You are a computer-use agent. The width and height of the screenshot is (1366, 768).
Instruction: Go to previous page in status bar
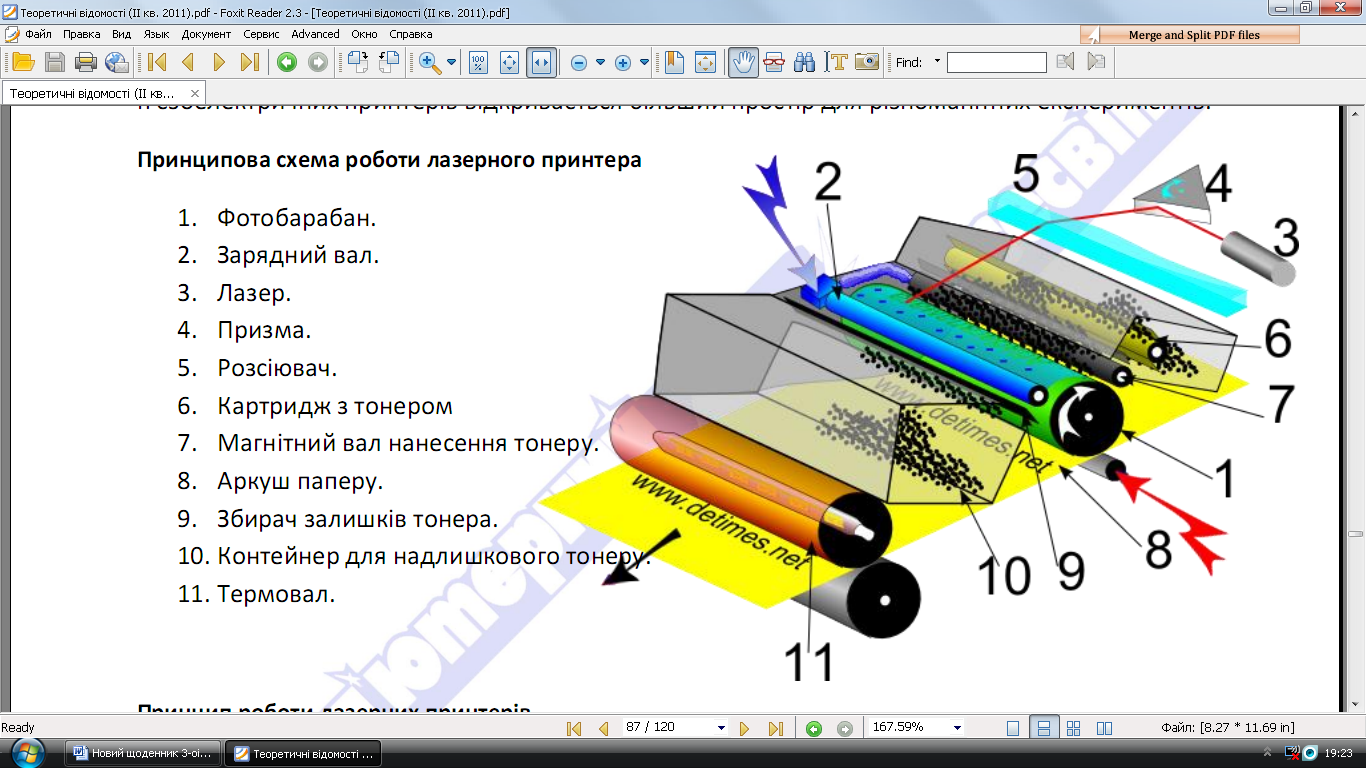(603, 728)
